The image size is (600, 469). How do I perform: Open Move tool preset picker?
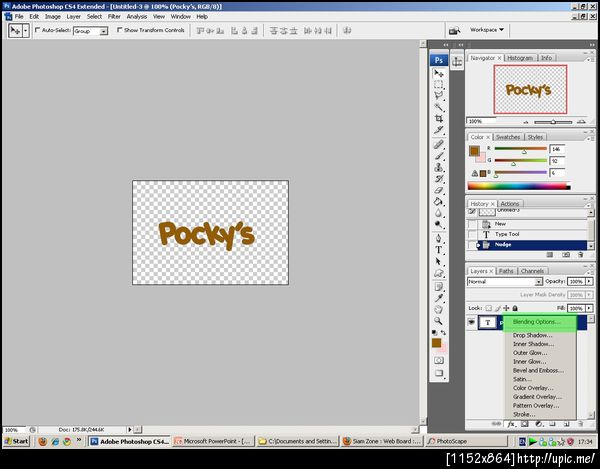point(26,31)
